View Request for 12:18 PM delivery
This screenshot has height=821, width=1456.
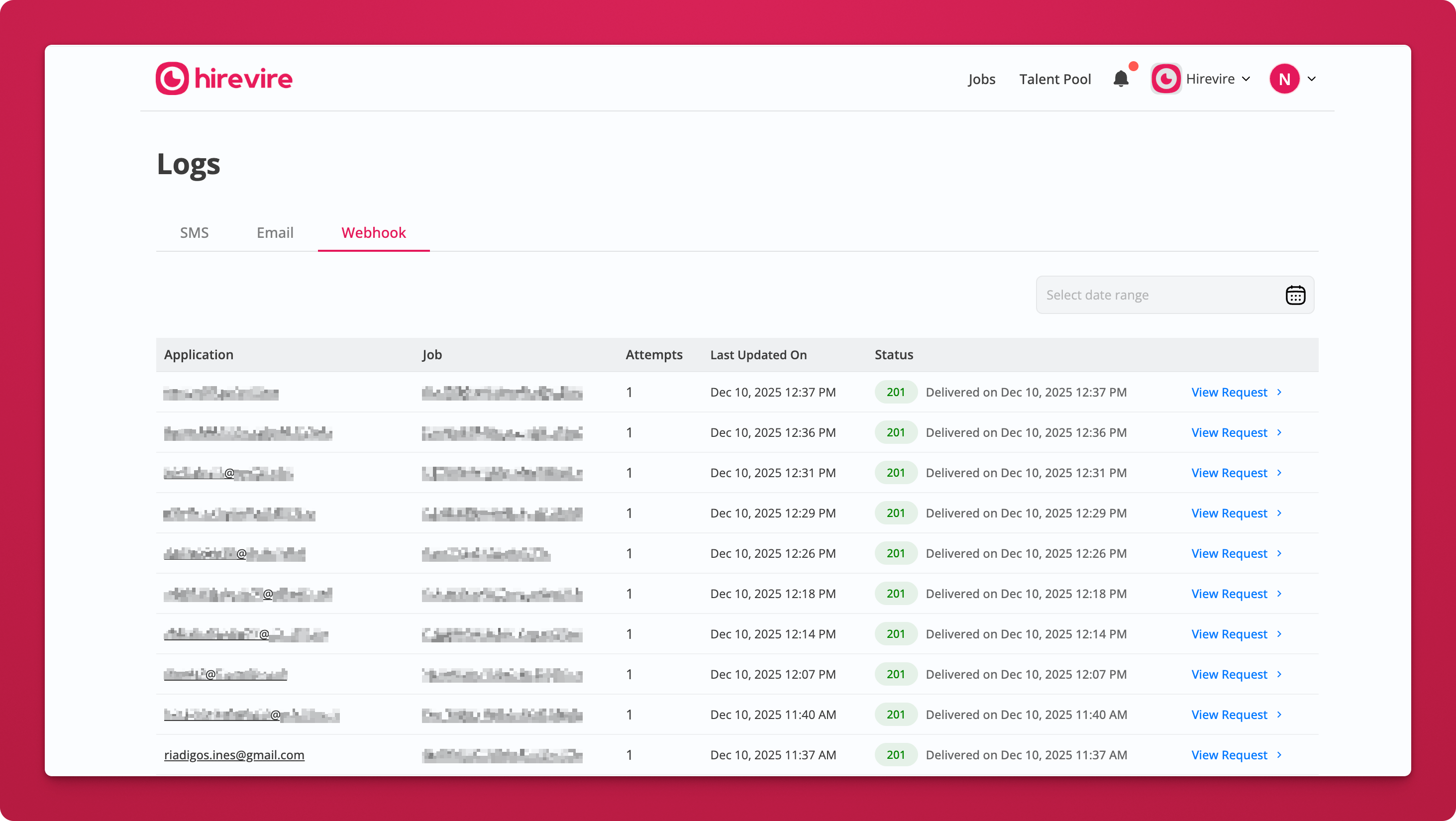click(1229, 594)
